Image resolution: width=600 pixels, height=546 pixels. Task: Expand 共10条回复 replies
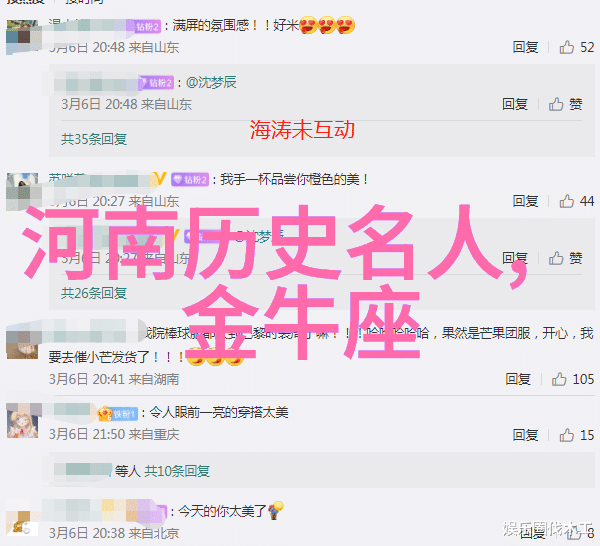[177, 471]
